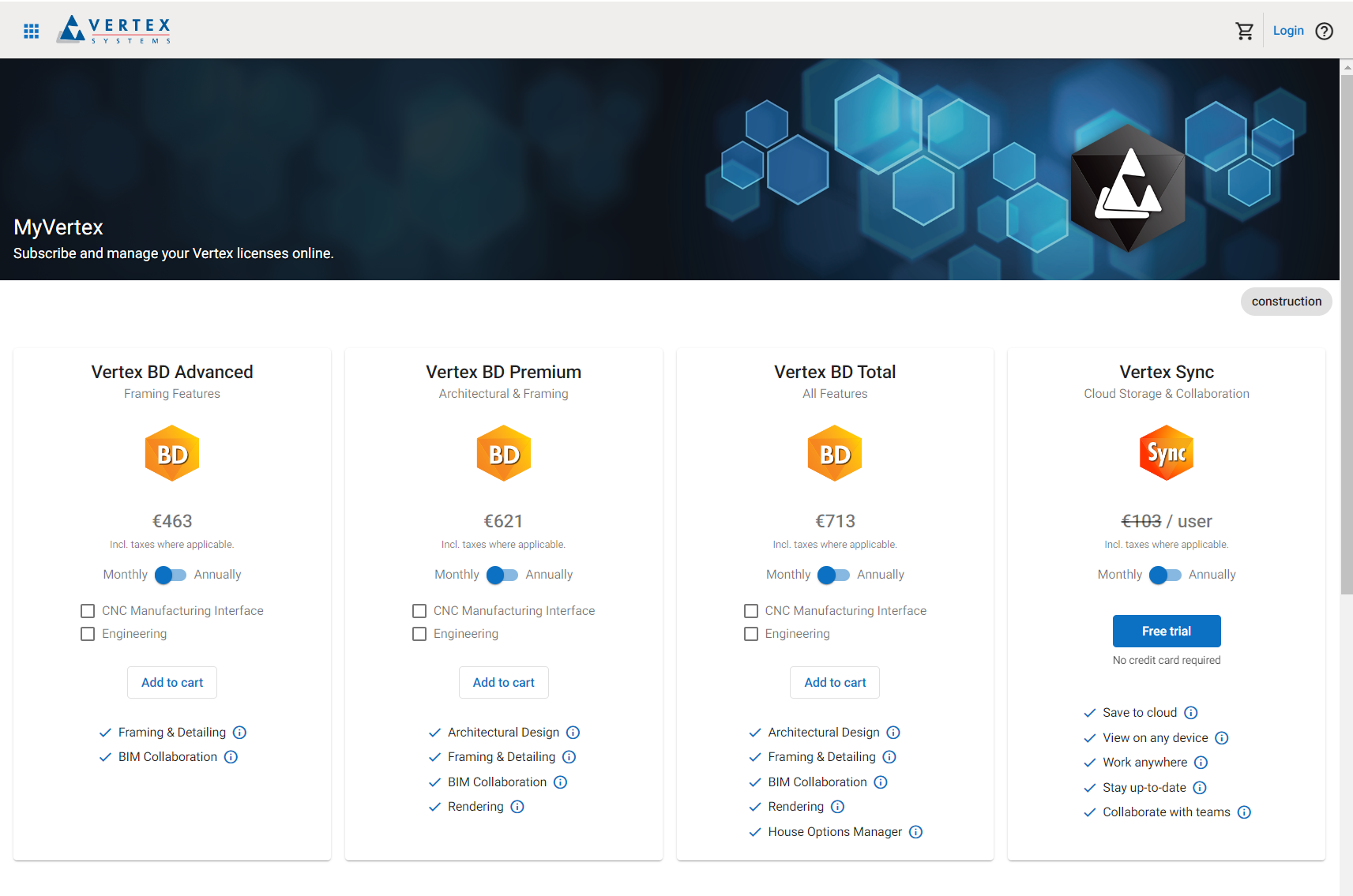Click the Vertex BD Total title
Image resolution: width=1353 pixels, height=896 pixels.
click(x=835, y=372)
